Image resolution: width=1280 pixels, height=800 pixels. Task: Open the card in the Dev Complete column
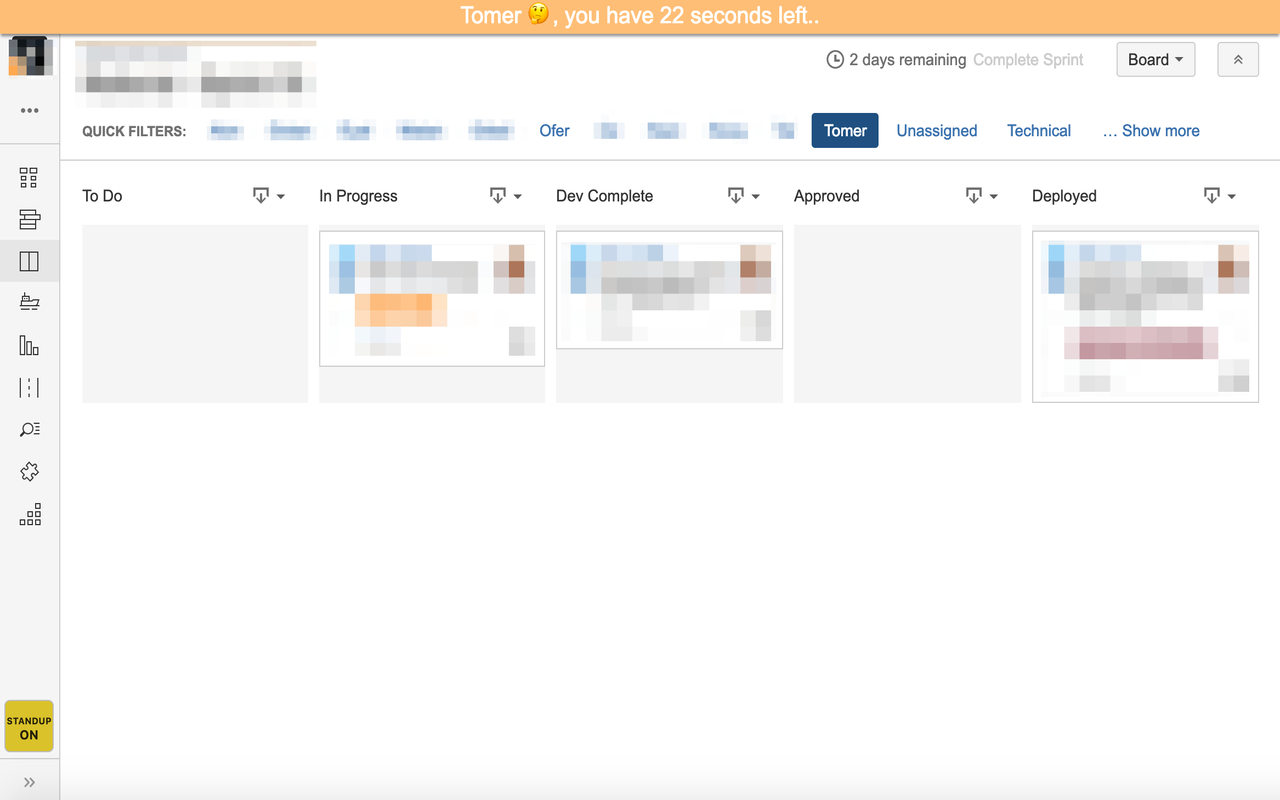pyautogui.click(x=669, y=290)
